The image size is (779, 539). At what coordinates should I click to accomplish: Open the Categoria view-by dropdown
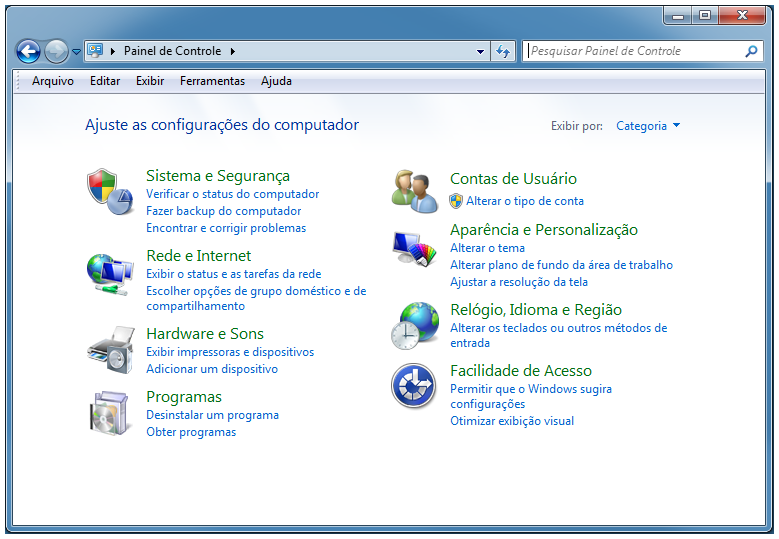[648, 126]
